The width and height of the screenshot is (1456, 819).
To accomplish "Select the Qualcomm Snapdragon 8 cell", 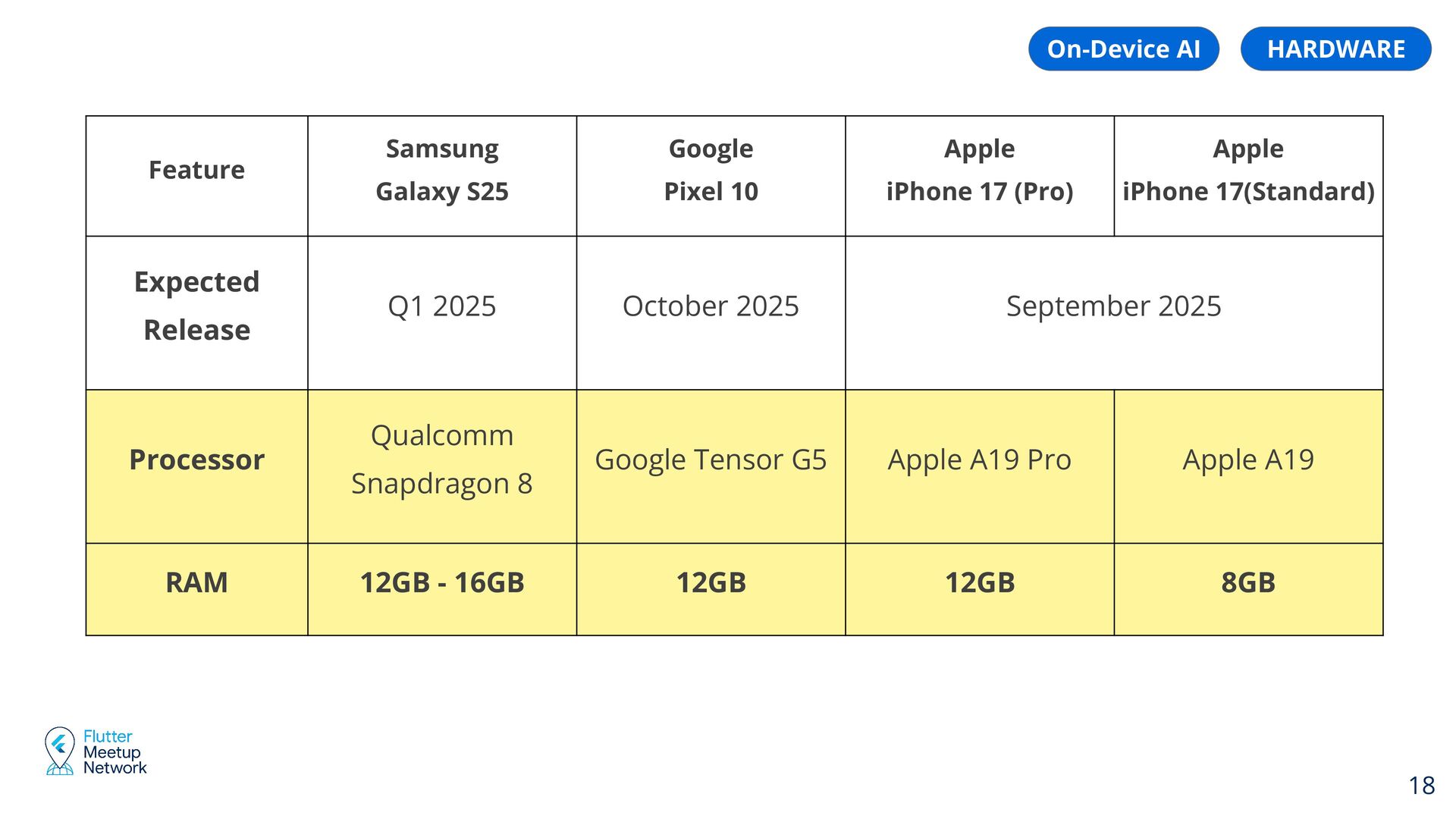I will pyautogui.click(x=442, y=460).
